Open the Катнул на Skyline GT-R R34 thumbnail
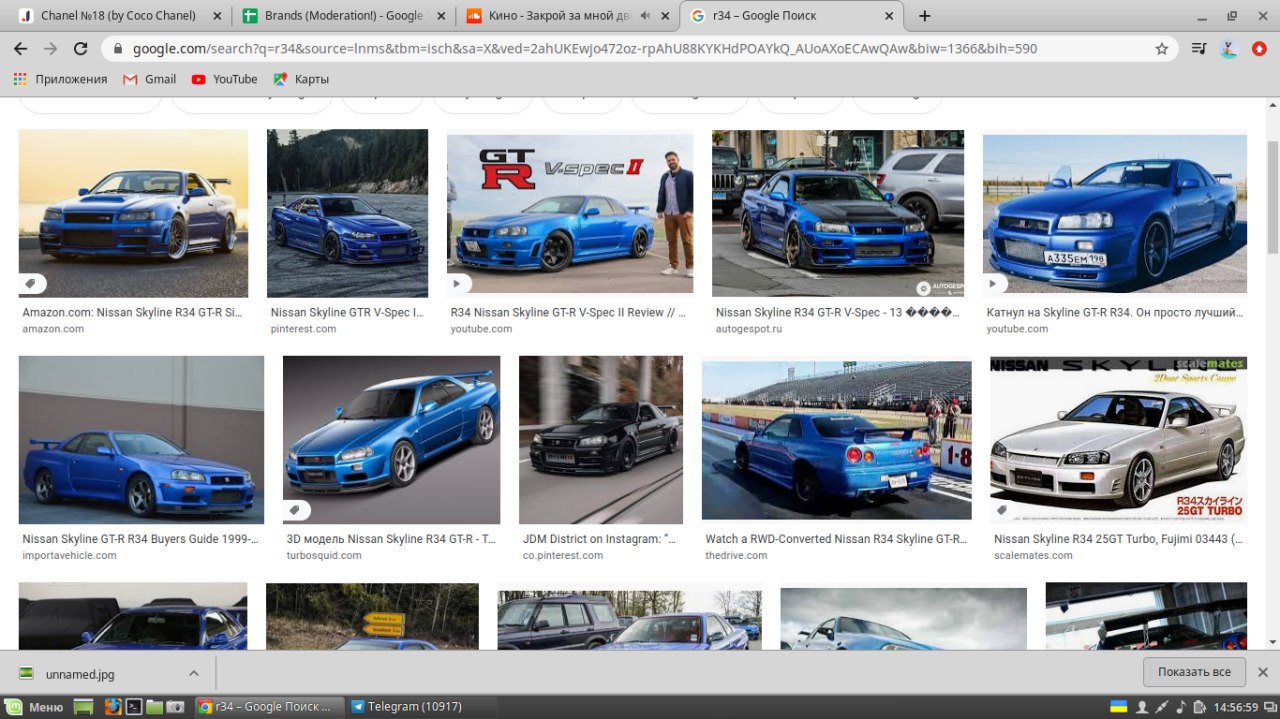Image resolution: width=1280 pixels, height=719 pixels. click(1115, 213)
